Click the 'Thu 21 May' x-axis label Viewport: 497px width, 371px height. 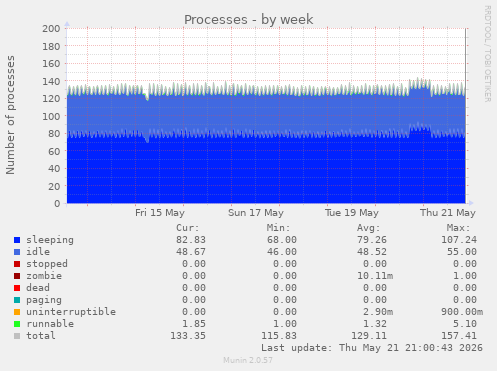point(448,213)
